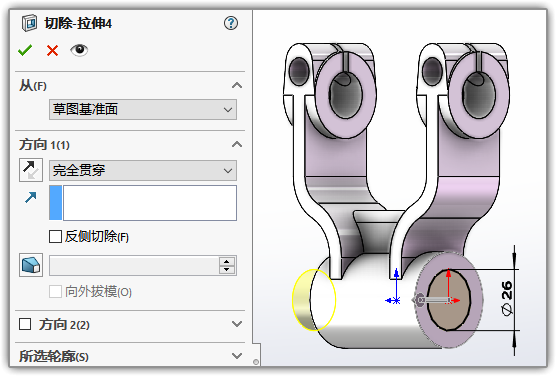Expand the 所选轮廓(S) section
Viewport: 556px width, 376px height.
pos(237,355)
